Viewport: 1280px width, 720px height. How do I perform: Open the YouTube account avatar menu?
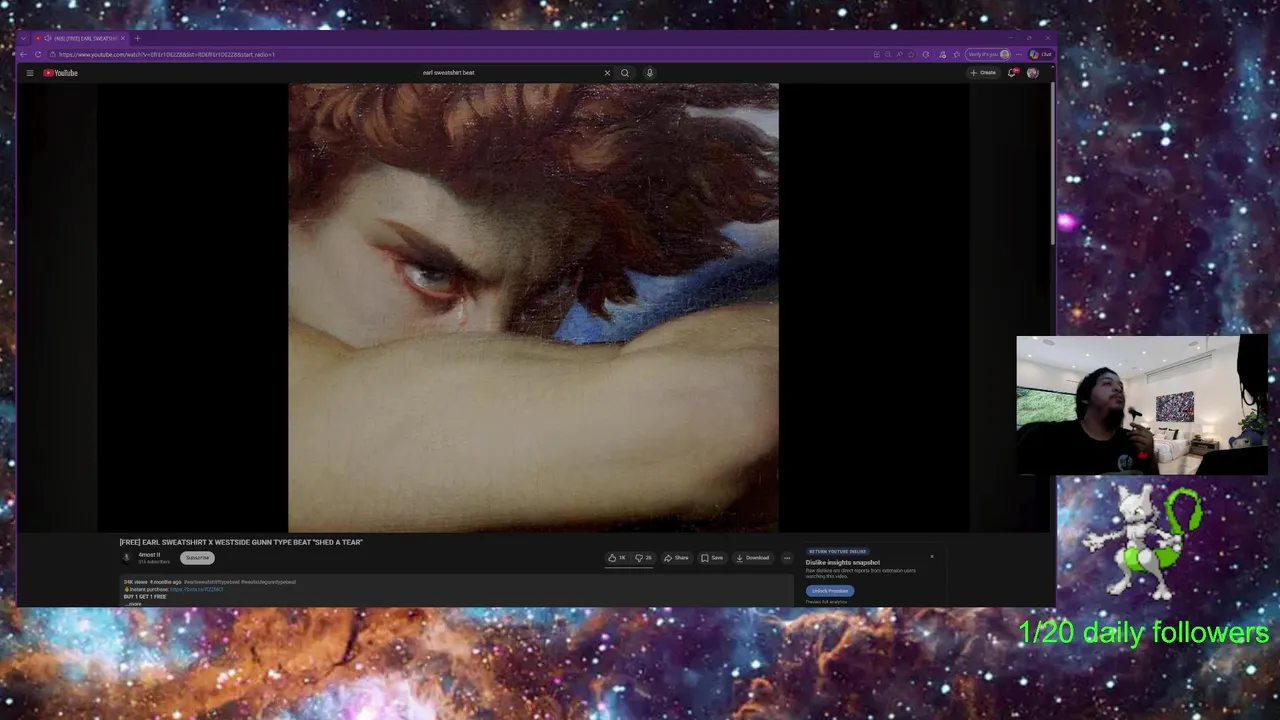point(1033,73)
